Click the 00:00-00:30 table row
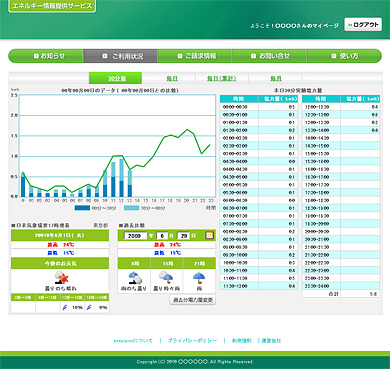 tap(259, 107)
